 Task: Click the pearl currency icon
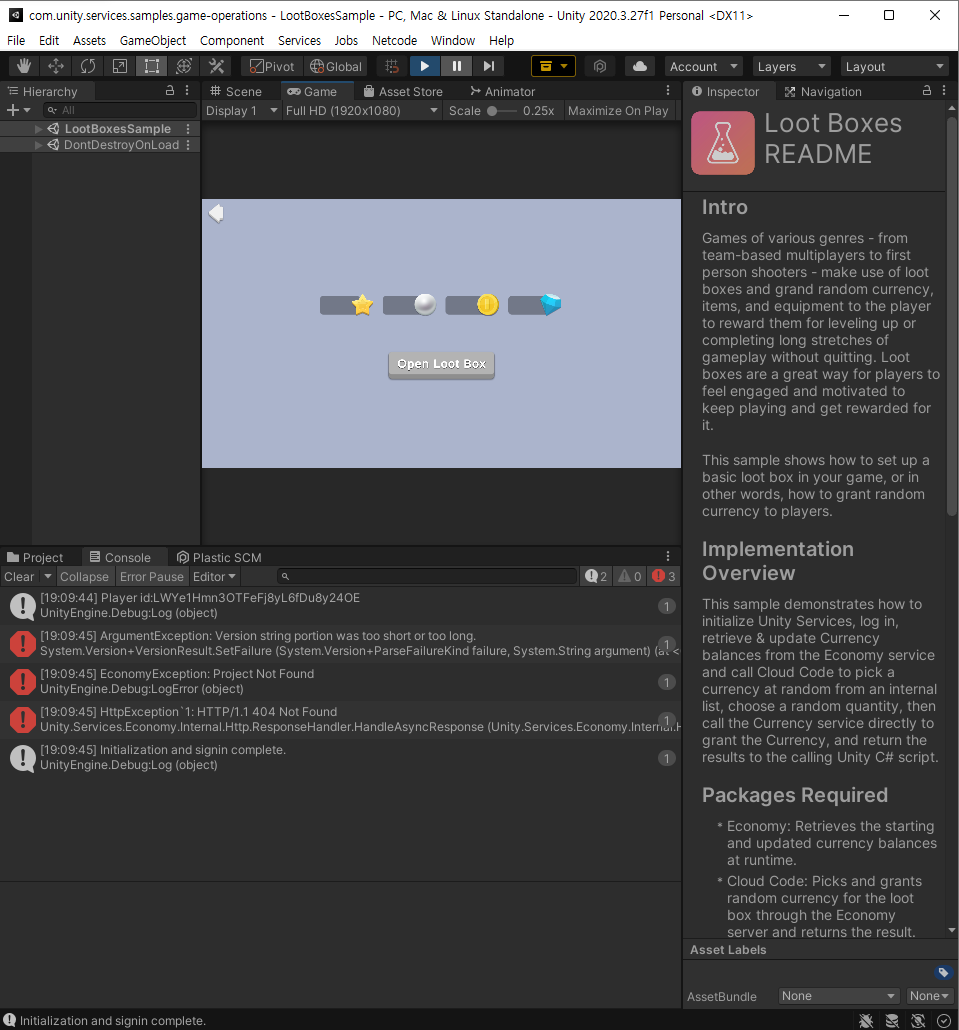[x=425, y=305]
